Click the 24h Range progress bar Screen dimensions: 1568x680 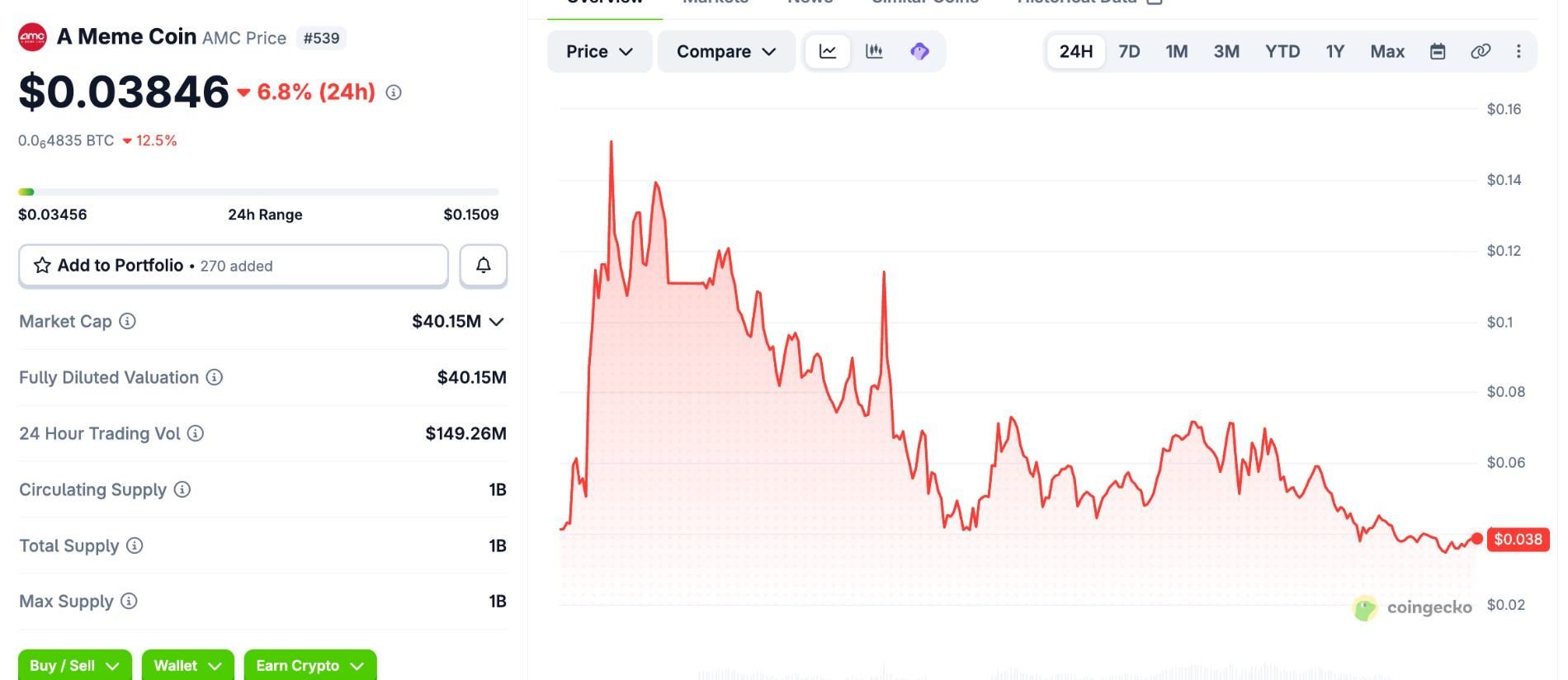258,192
